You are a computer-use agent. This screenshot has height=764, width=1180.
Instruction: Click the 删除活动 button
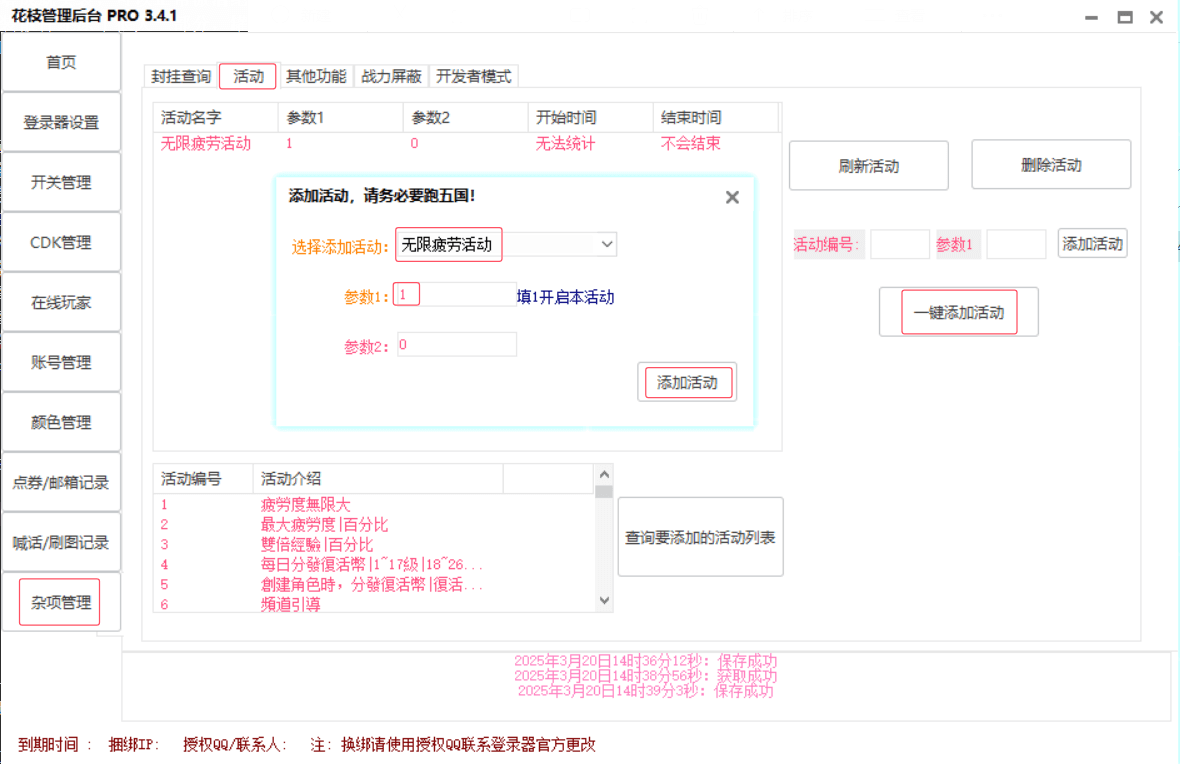[1051, 165]
